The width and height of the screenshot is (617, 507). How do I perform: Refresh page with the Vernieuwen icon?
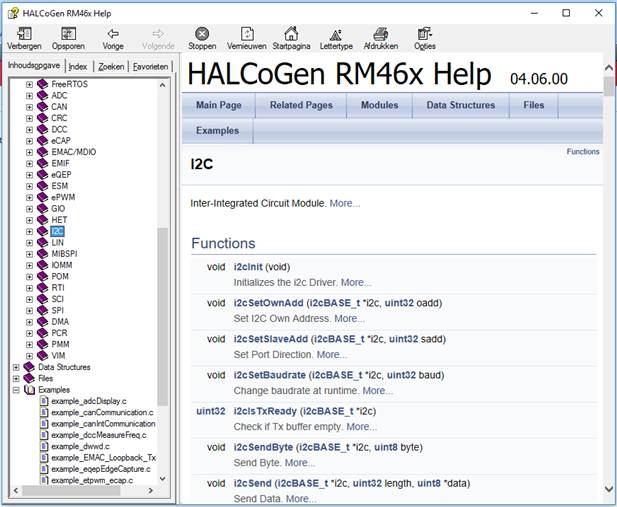(x=247, y=34)
